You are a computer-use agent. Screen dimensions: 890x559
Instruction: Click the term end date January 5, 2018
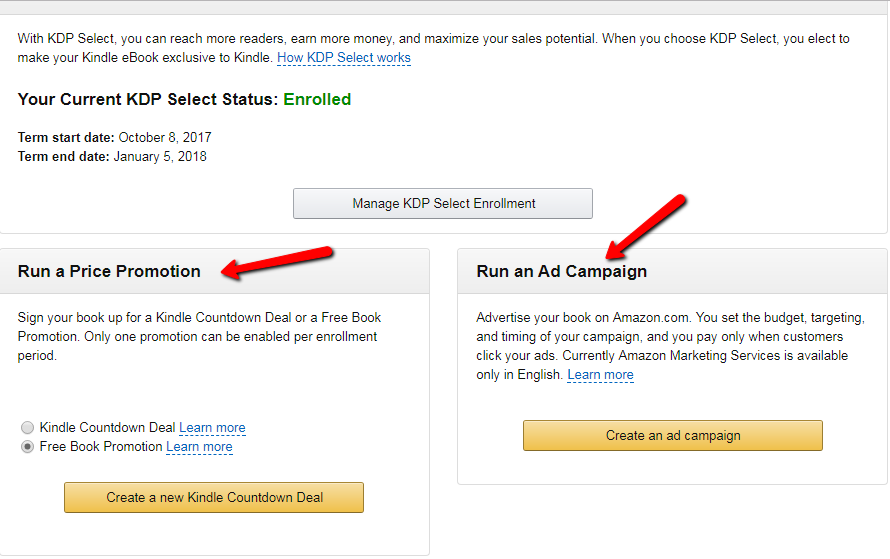click(160, 156)
